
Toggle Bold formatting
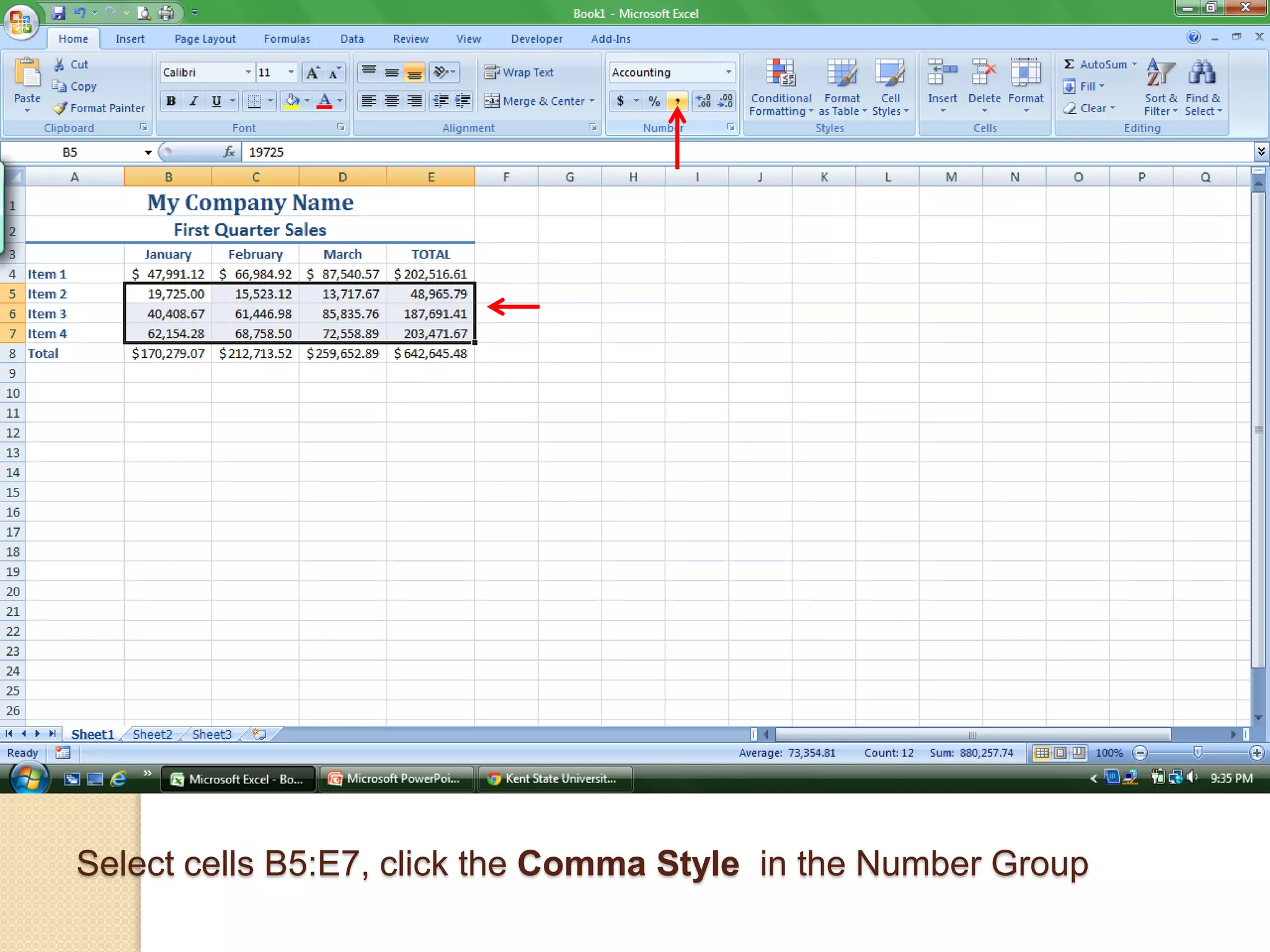point(171,101)
